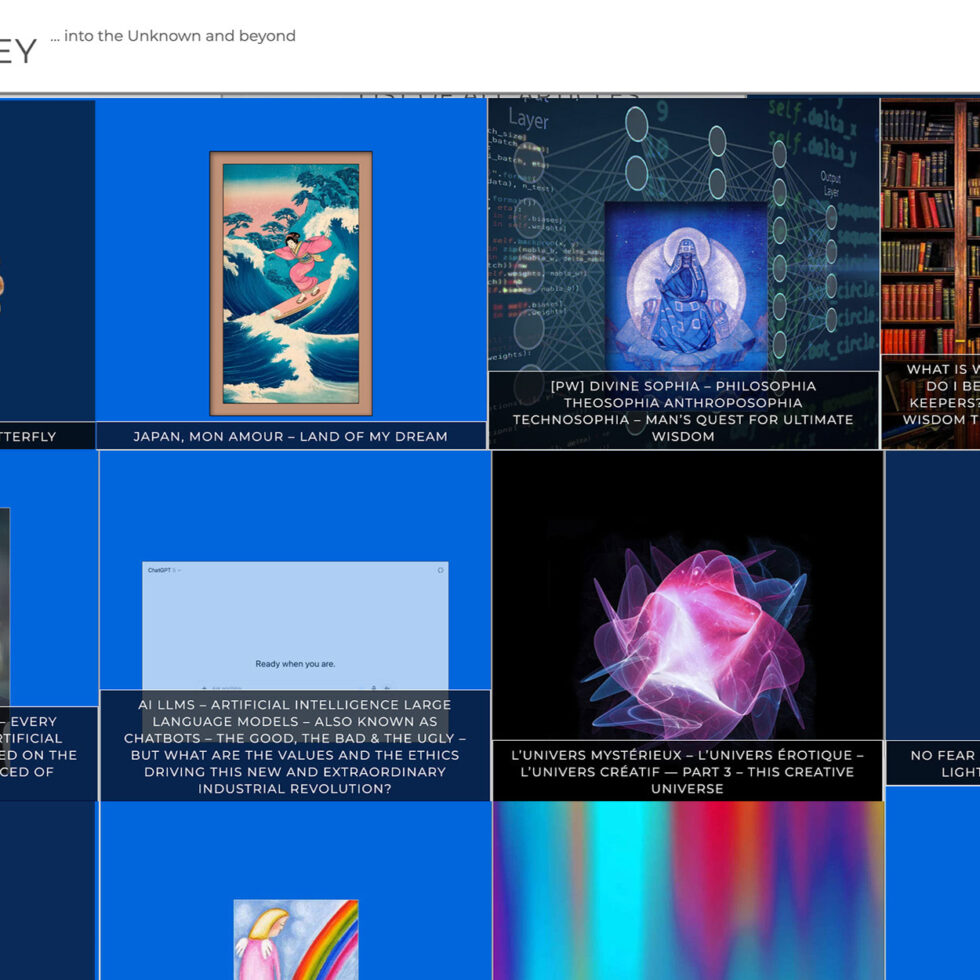Open the 'AI LLMs – Artificial Intelligence' article title
980x980 pixels.
coord(295,746)
